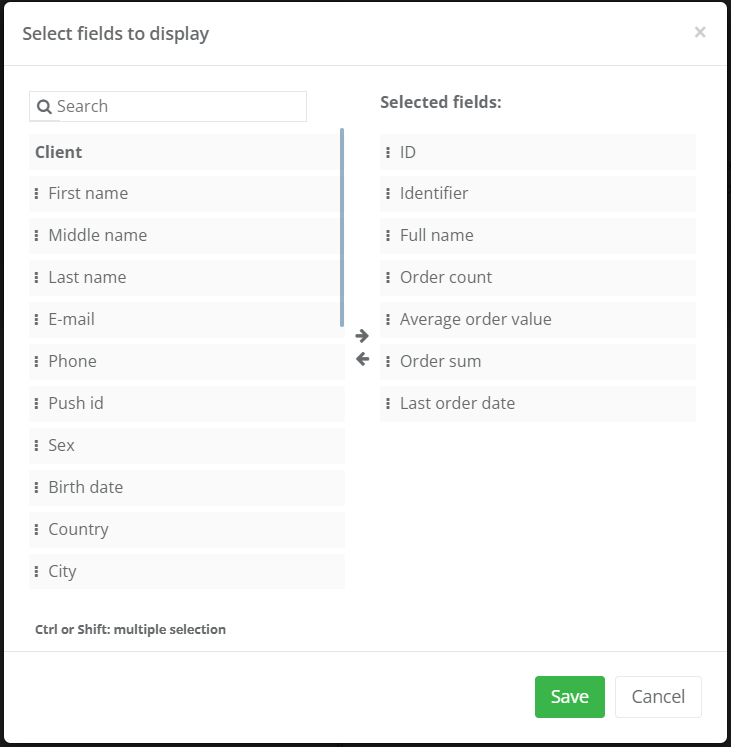Click the drag handle beside Identifier

[388, 194]
